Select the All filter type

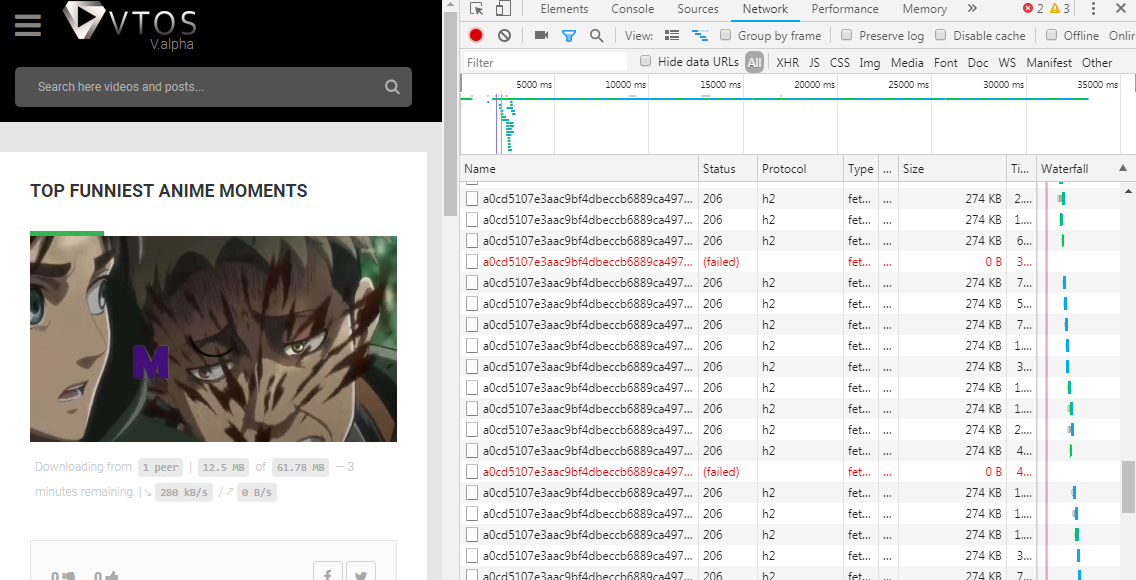(754, 62)
